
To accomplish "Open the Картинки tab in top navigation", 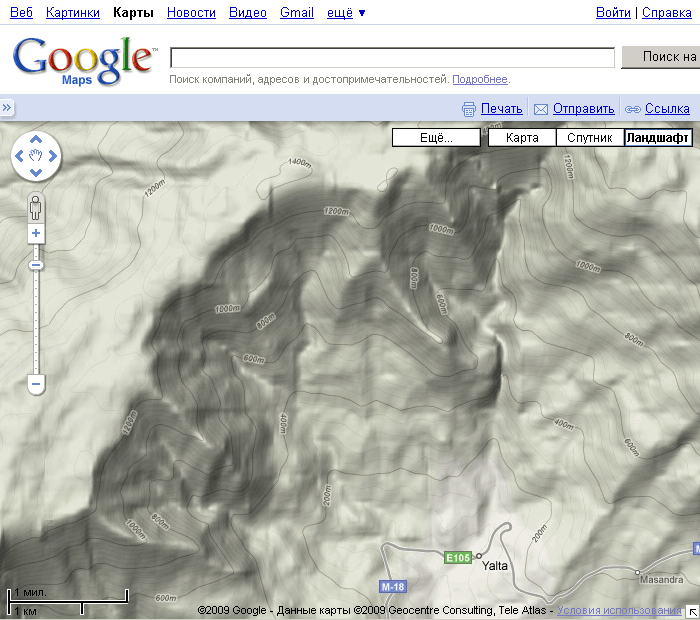I will 73,13.
